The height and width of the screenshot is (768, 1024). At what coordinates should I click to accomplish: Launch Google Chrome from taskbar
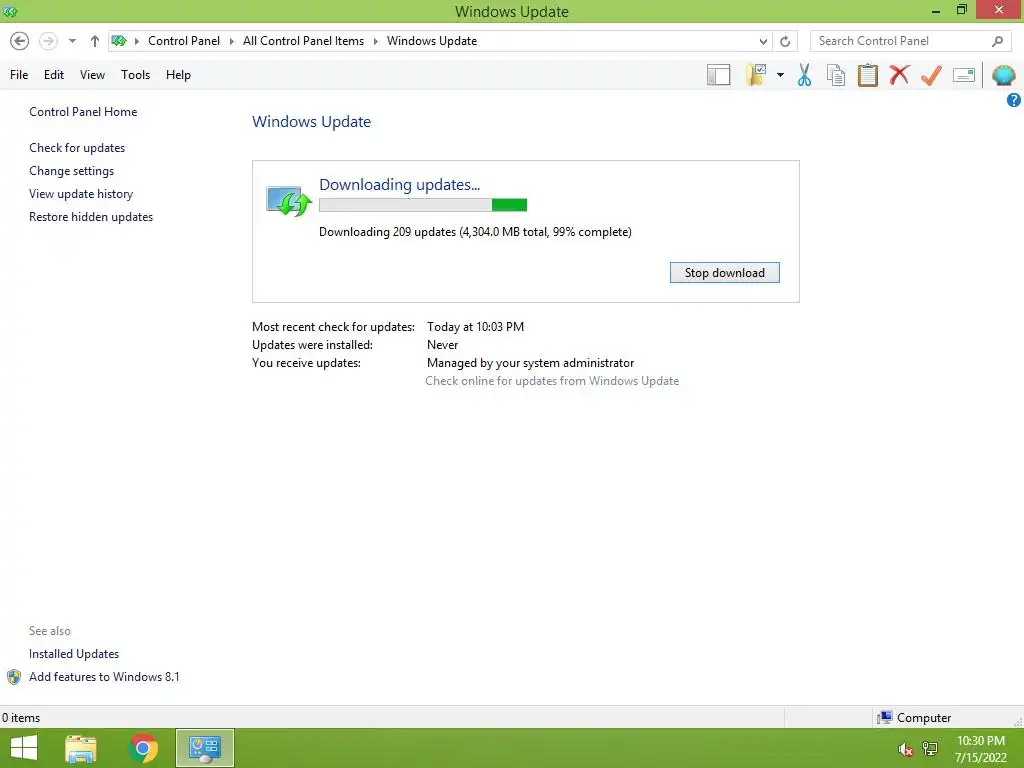point(143,748)
